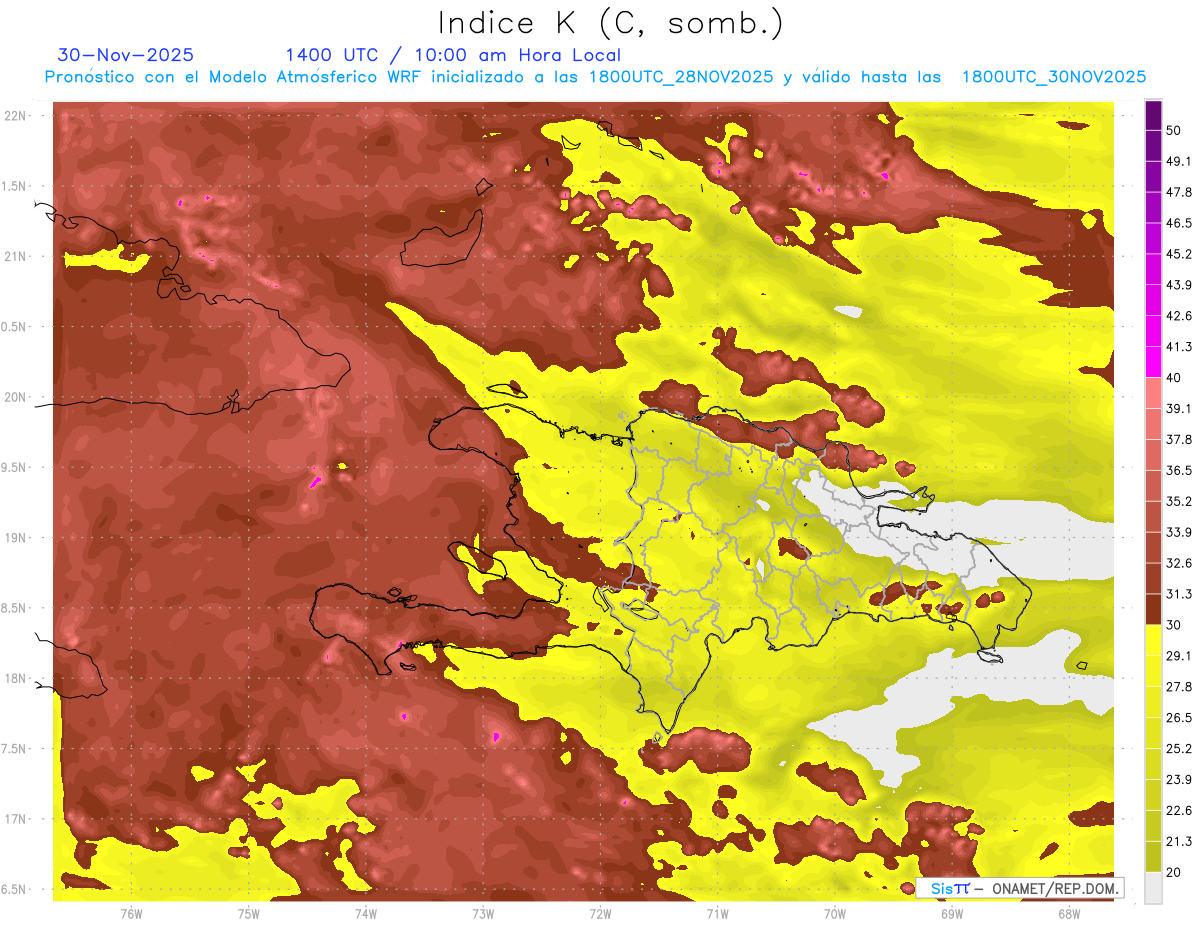Click the colorbar label '30'
The height and width of the screenshot is (927, 1200).
click(x=1174, y=625)
